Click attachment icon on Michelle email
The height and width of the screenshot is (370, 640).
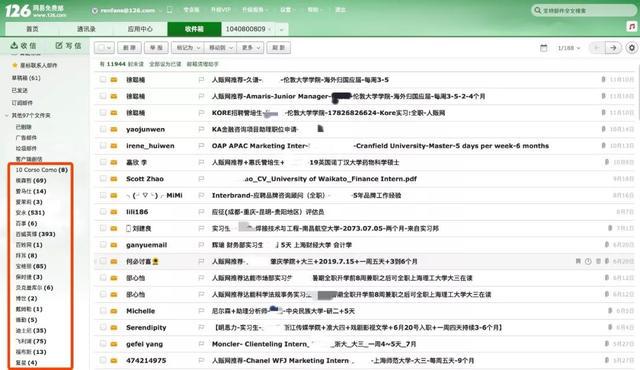(610, 310)
